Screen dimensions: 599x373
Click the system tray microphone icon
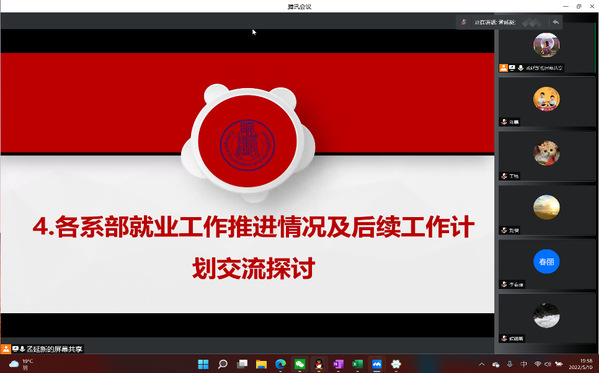510,364
